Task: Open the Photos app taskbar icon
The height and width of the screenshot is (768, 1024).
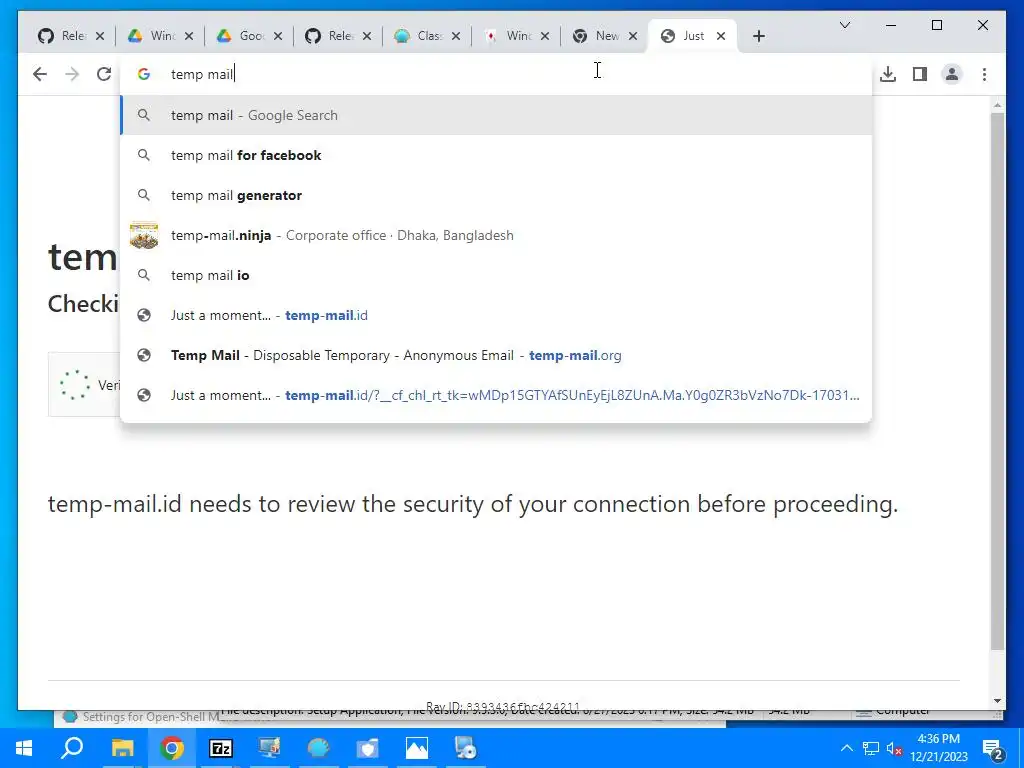Action: click(x=417, y=748)
